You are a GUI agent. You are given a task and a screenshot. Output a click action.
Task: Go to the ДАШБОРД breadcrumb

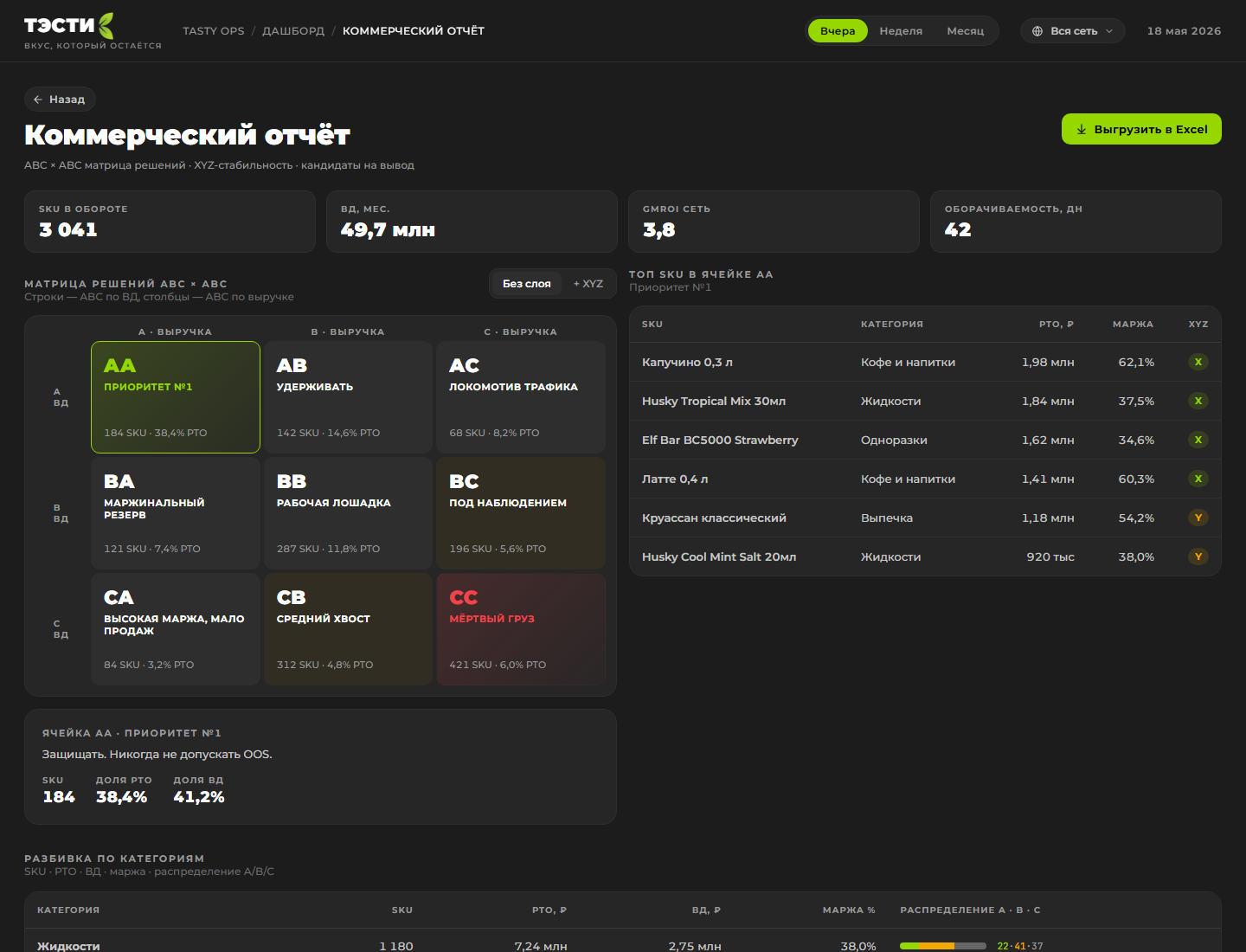coord(293,31)
